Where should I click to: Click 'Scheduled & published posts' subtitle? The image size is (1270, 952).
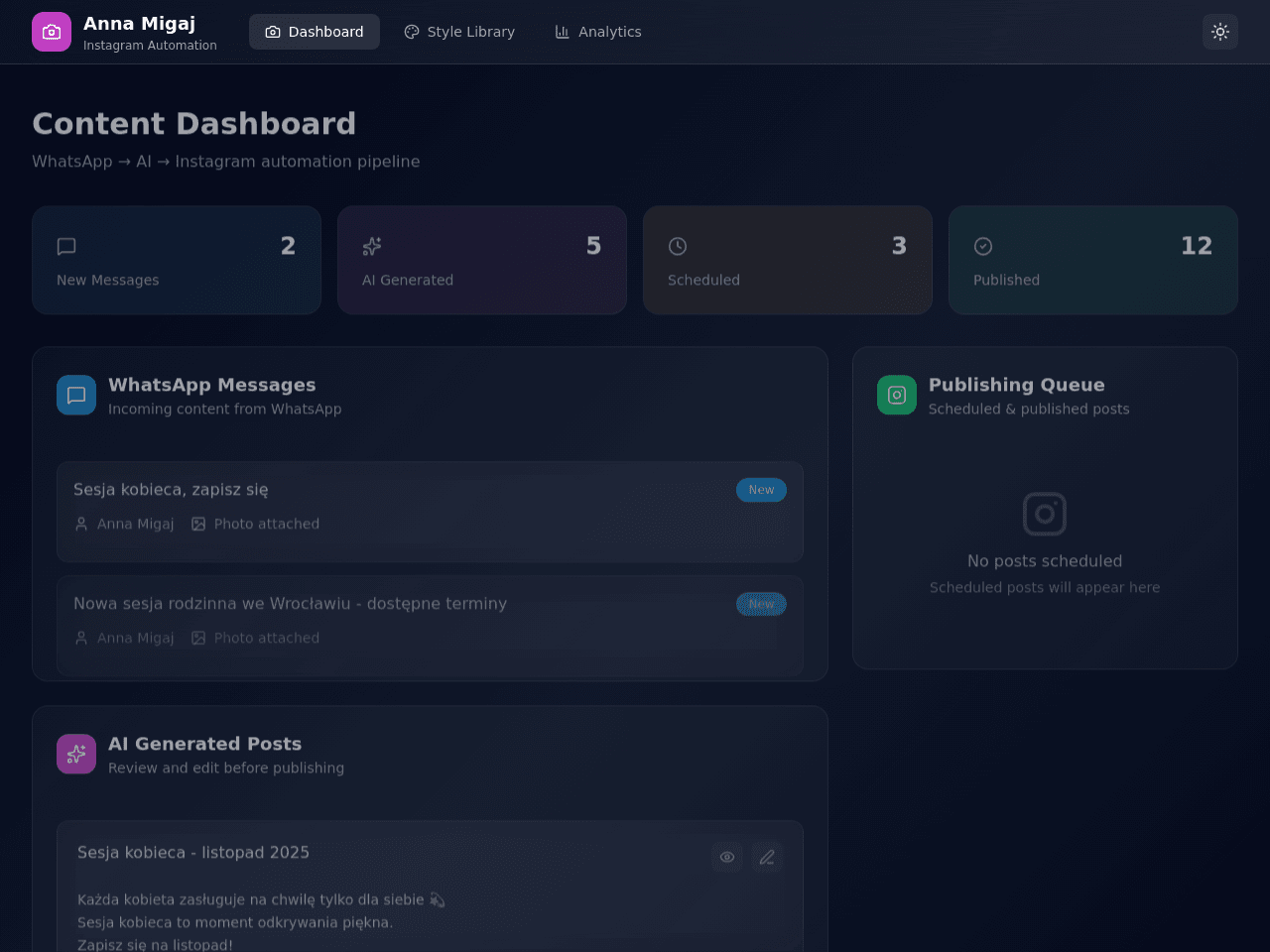[x=1029, y=409]
